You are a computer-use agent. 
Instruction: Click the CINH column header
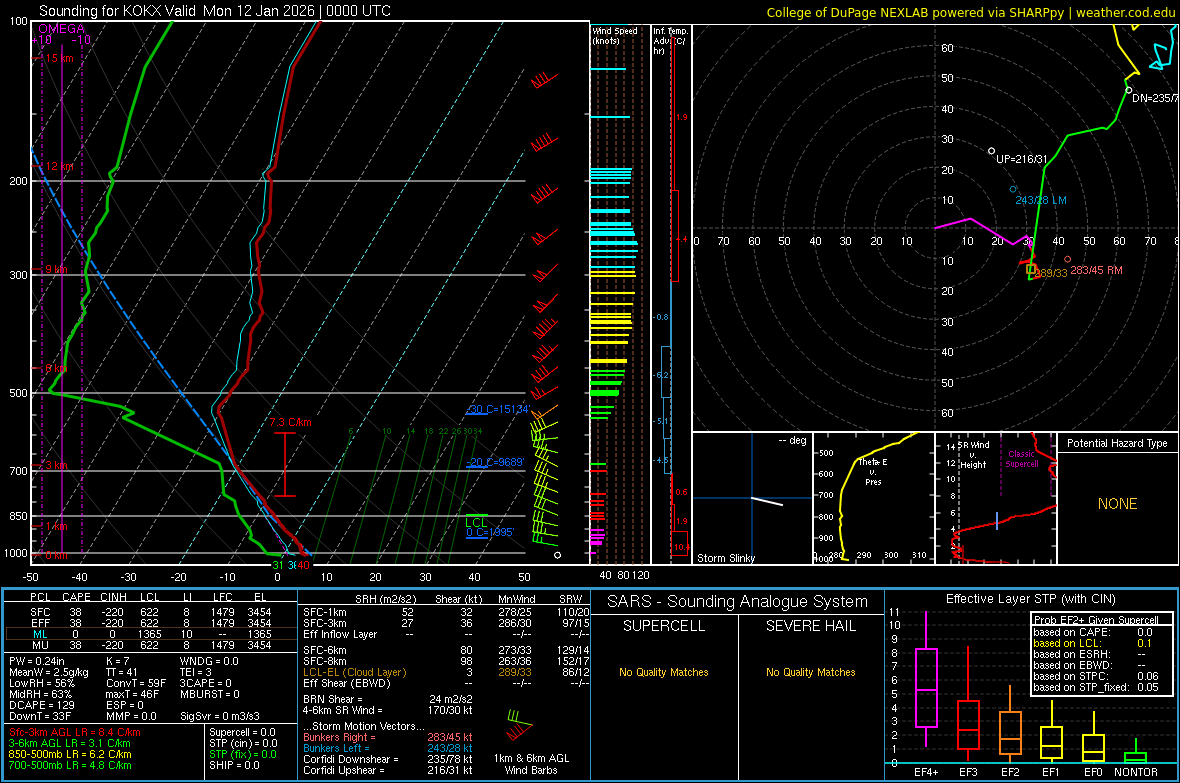(114, 597)
